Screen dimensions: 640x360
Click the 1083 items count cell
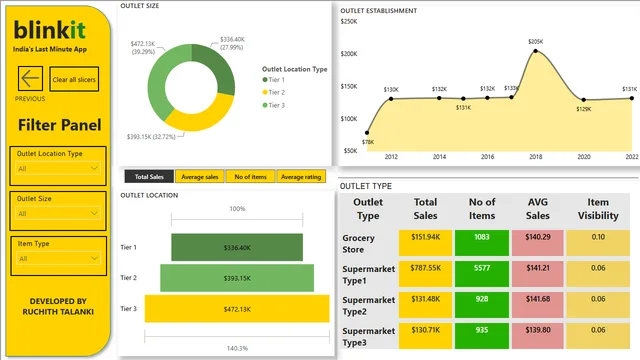coord(482,243)
